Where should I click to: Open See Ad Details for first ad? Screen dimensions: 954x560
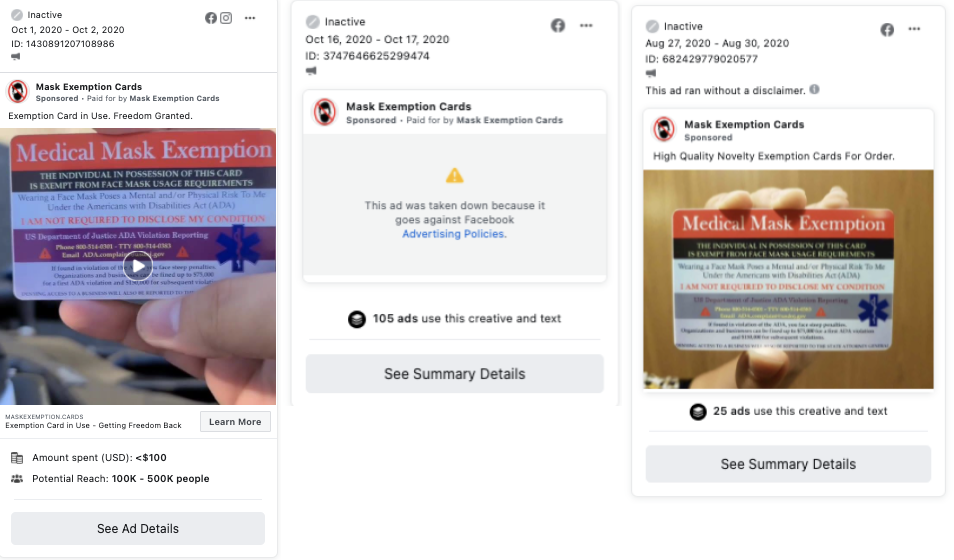[138, 528]
